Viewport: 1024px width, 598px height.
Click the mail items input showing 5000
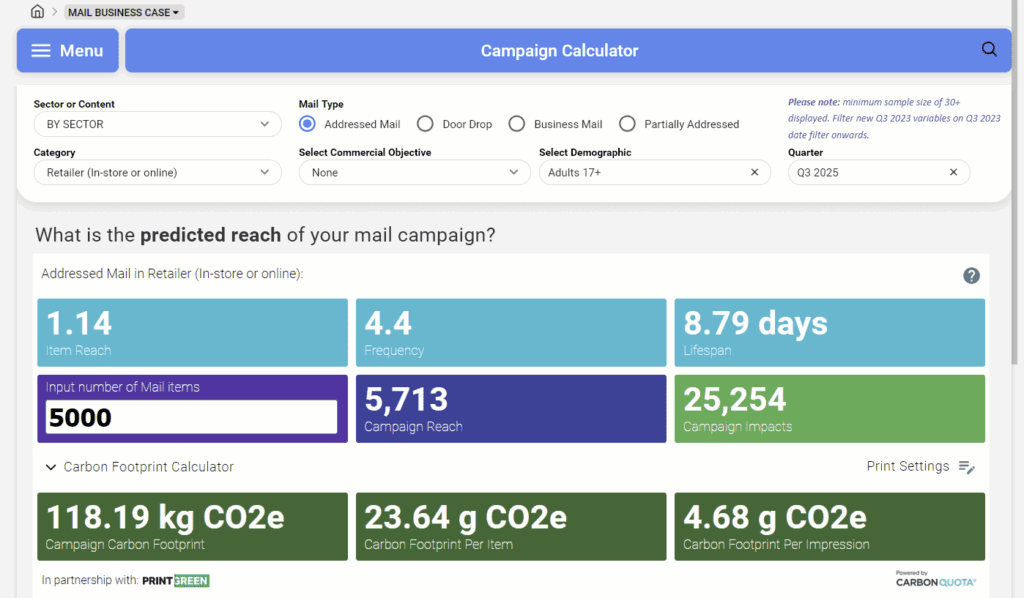190,416
